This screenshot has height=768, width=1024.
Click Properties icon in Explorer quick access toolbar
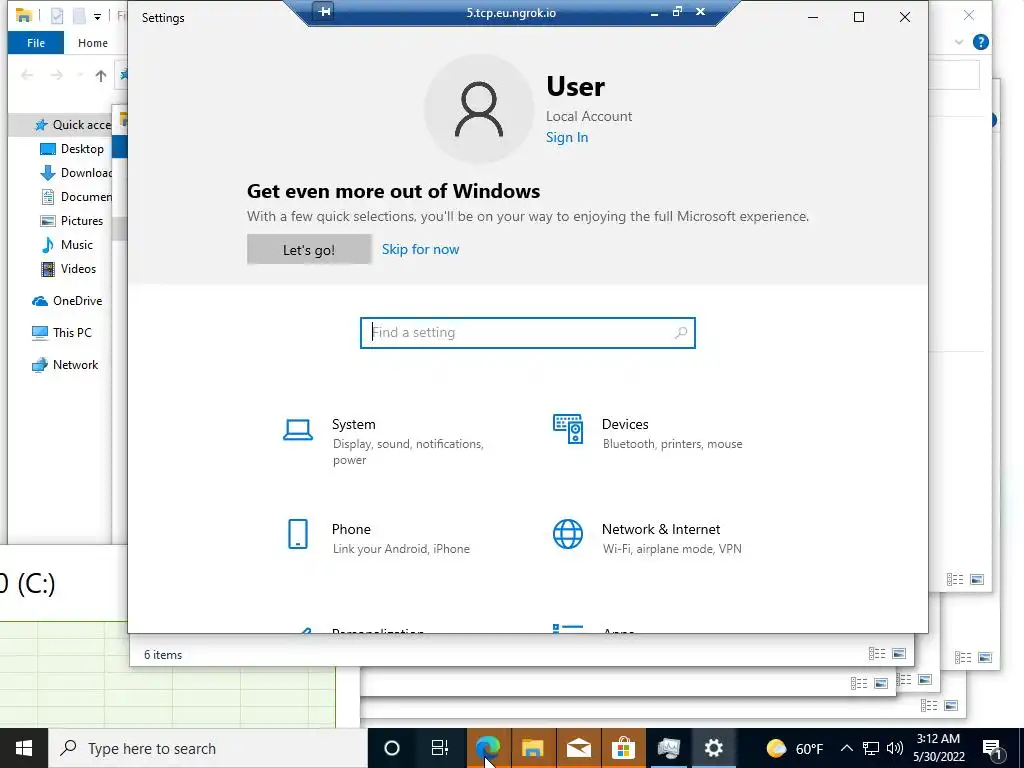(57, 16)
